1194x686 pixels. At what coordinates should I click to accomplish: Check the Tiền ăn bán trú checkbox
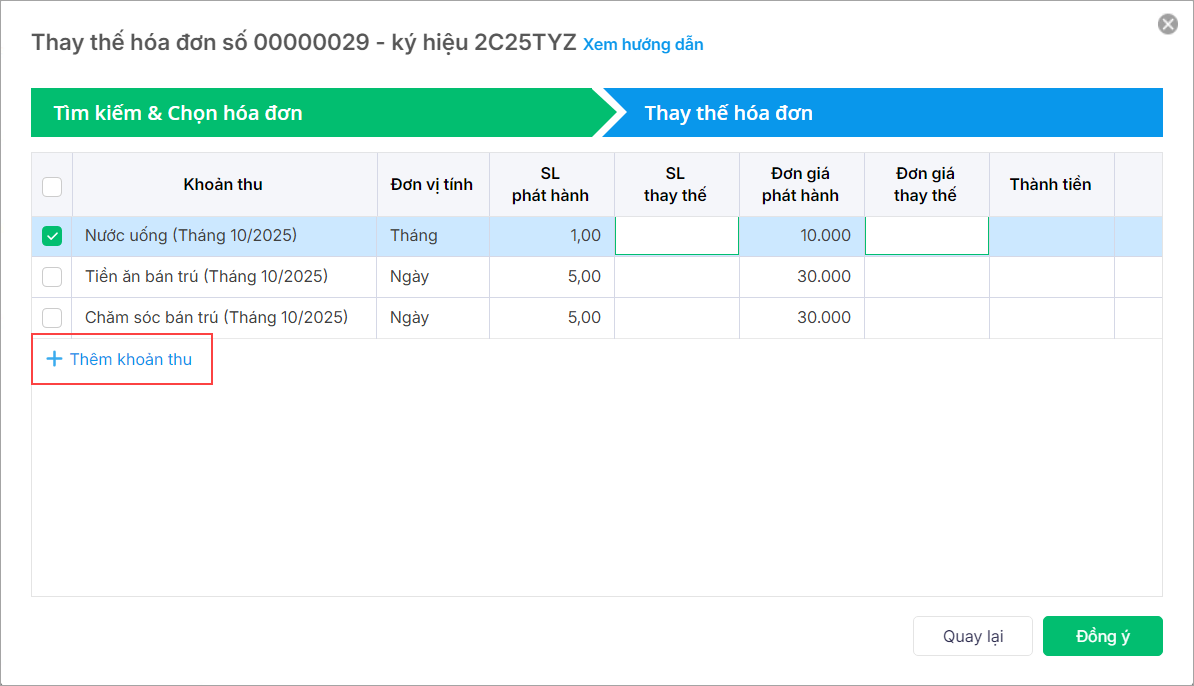[x=52, y=277]
